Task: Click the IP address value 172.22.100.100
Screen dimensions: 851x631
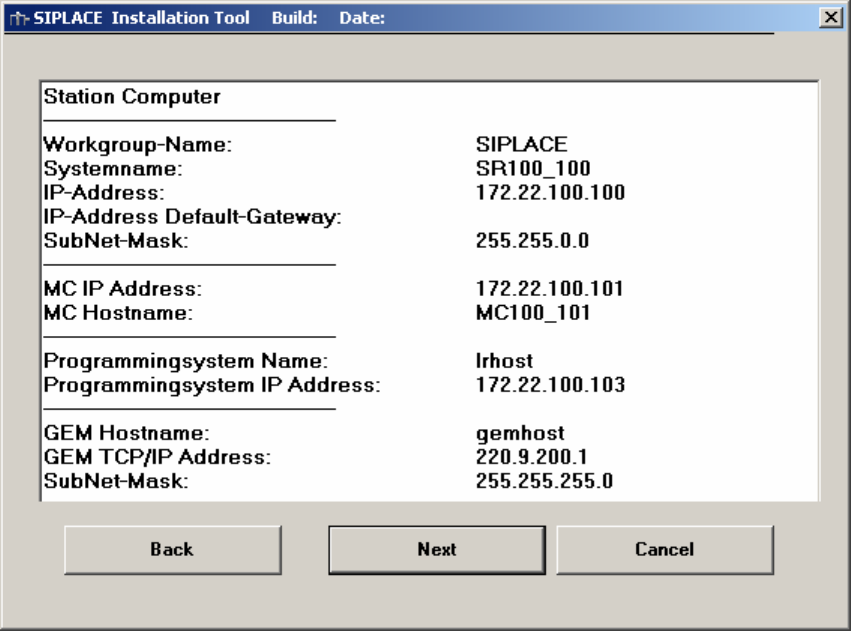Action: pos(550,193)
